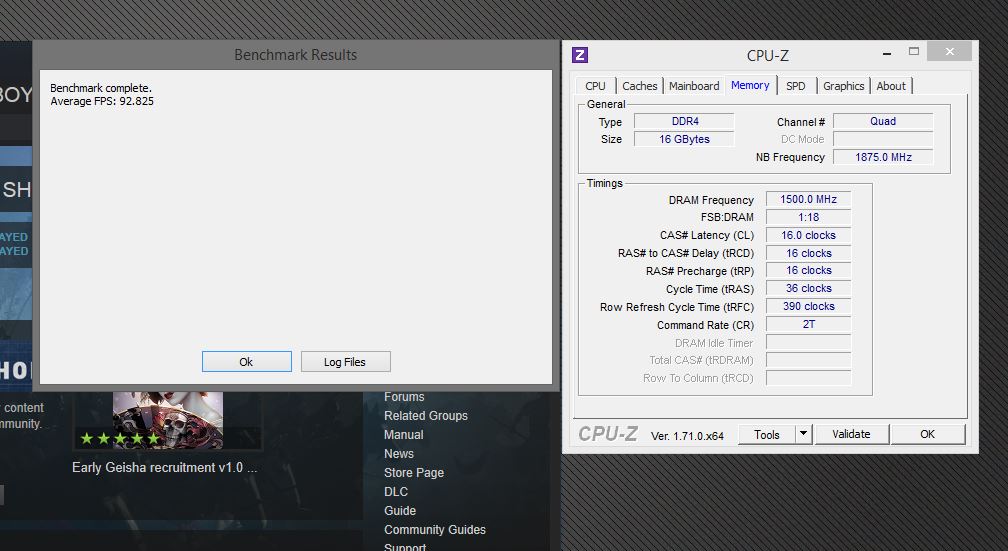
Task: Click the Channel # value Quad
Action: [883, 122]
